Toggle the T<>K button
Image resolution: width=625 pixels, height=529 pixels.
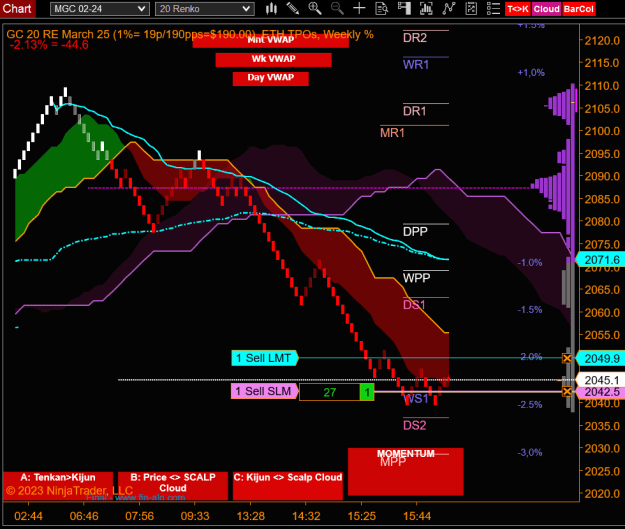pyautogui.click(x=518, y=9)
